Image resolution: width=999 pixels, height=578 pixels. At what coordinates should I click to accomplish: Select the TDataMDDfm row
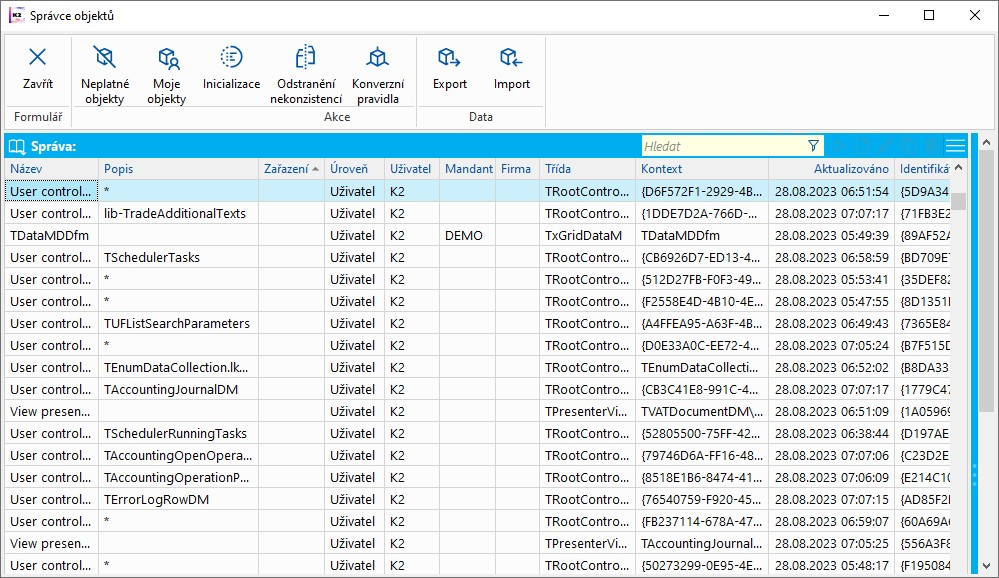(52, 236)
